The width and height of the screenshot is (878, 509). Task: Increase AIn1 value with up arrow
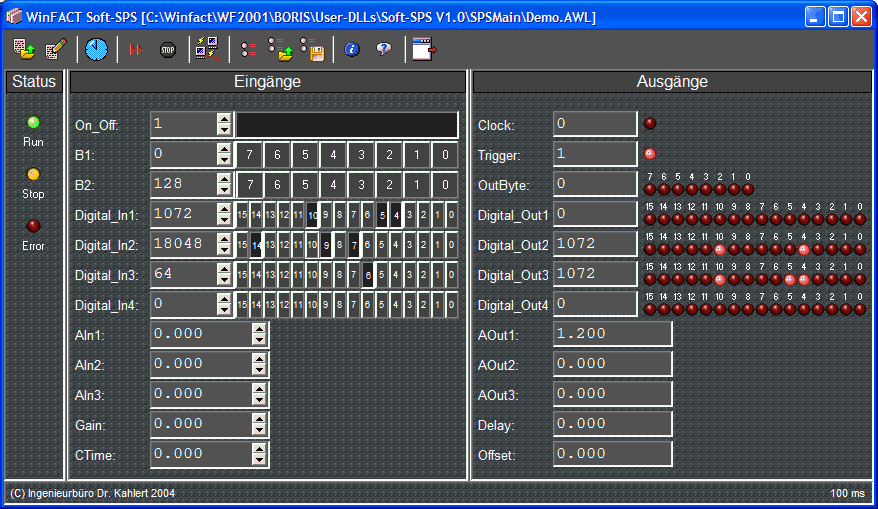[259, 329]
